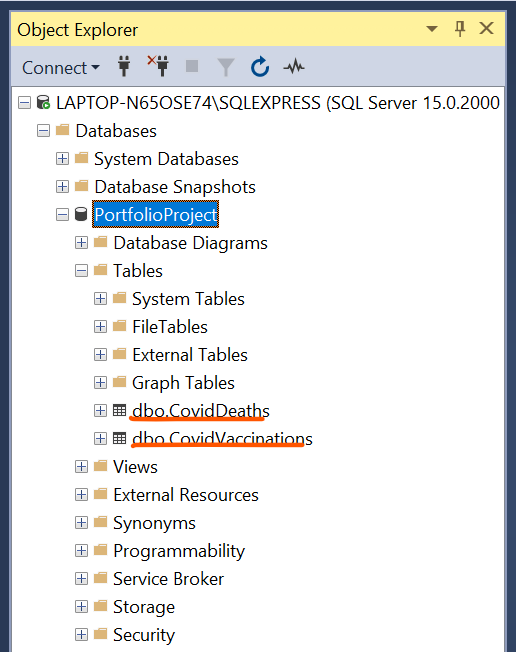Expand the Security folder
This screenshot has height=652, width=516.
coord(81,635)
